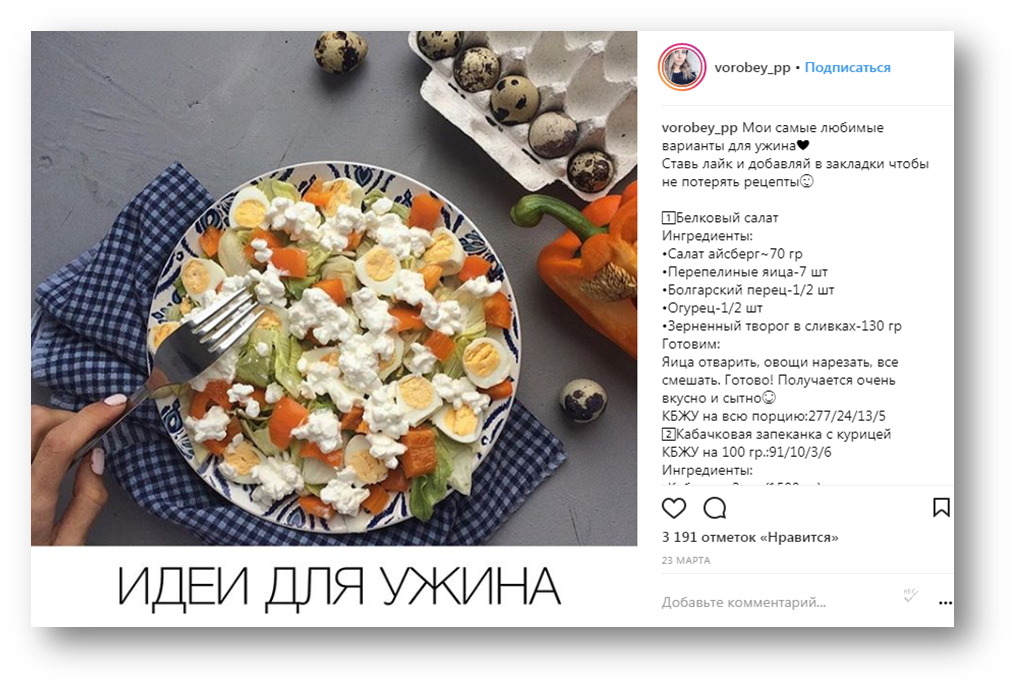The image size is (1016, 689).
Task: Follow the account via Подписаться
Action: pos(848,67)
